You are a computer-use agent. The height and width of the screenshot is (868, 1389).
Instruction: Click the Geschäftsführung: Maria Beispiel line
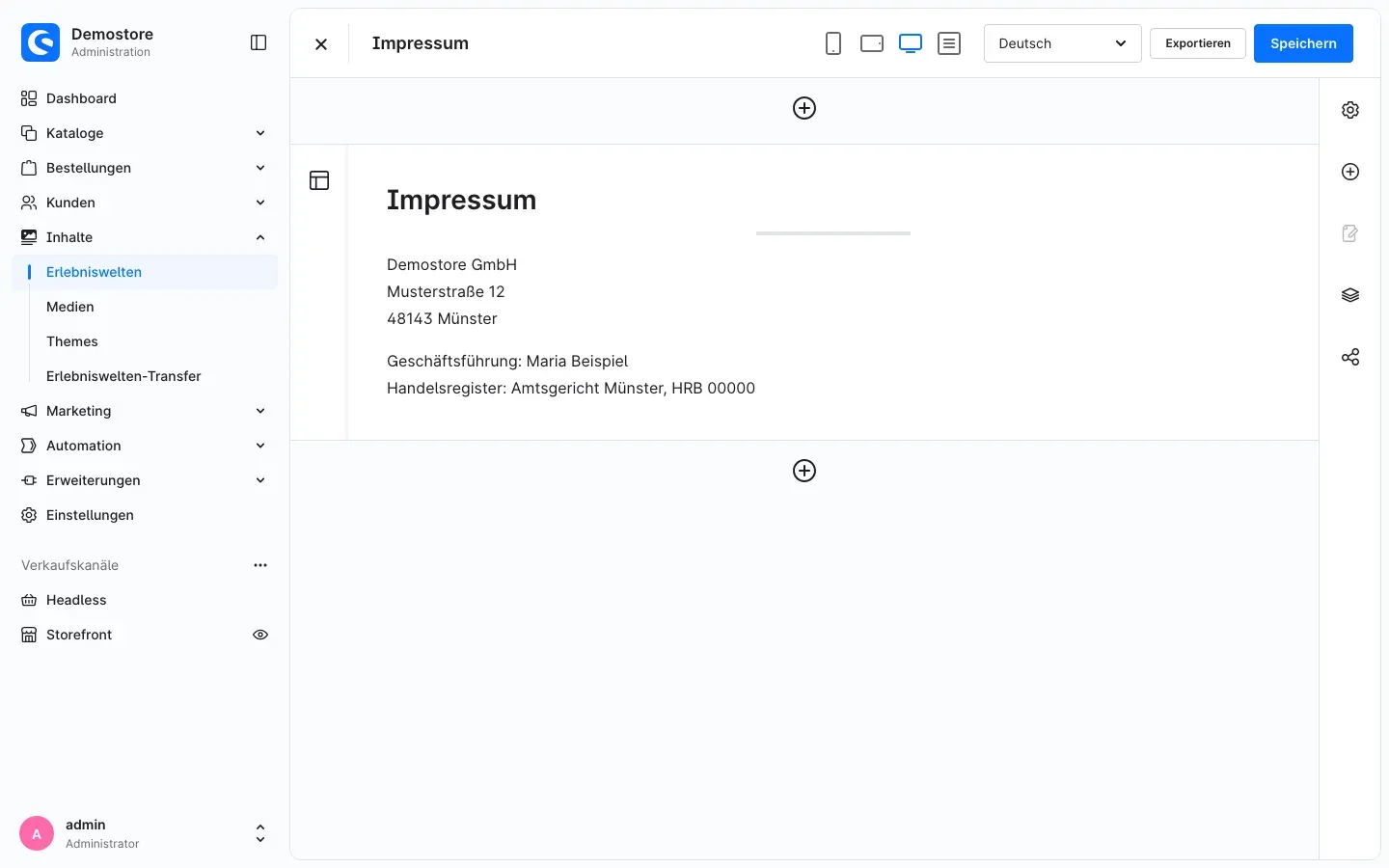click(x=507, y=361)
